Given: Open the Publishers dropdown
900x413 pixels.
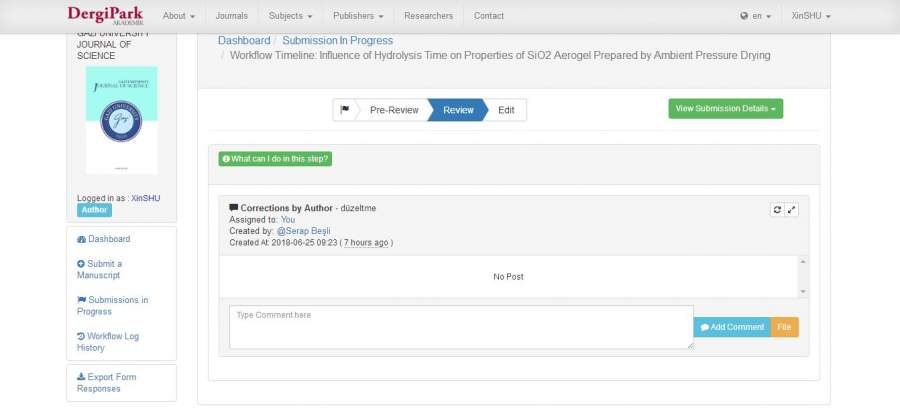Looking at the screenshot, I should pyautogui.click(x=358, y=16).
